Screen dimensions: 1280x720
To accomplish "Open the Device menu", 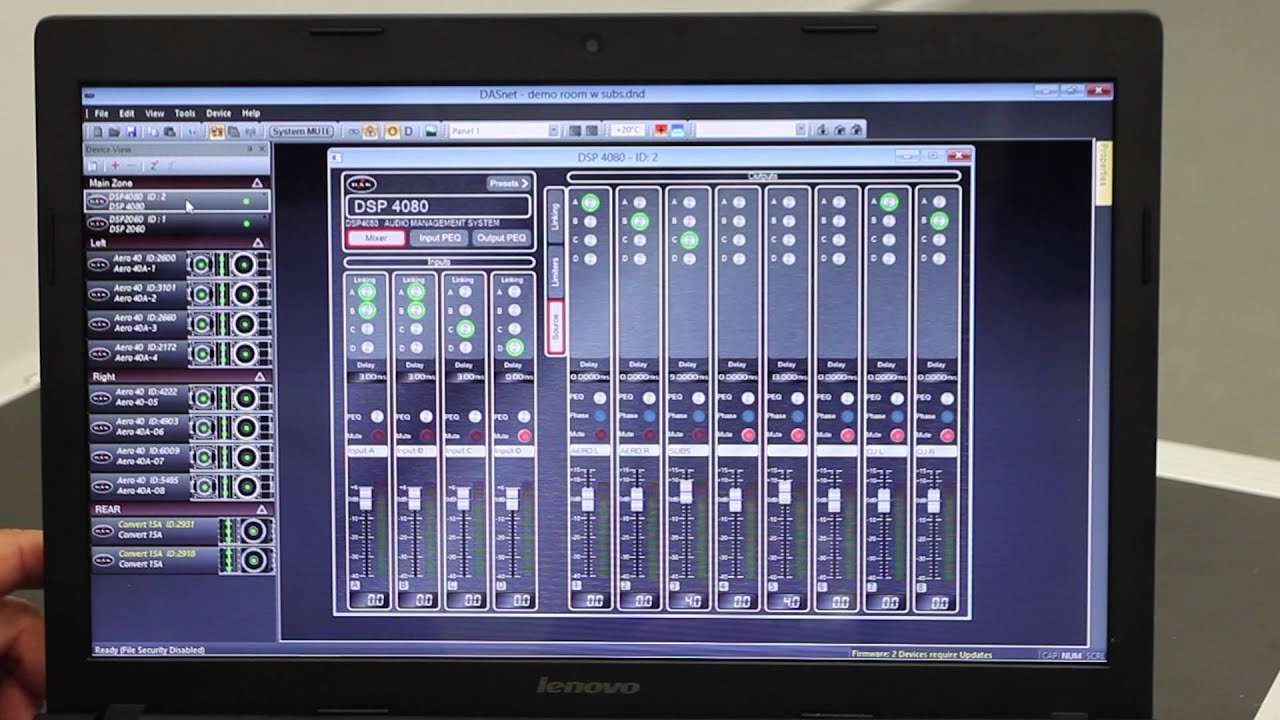I will pos(218,113).
